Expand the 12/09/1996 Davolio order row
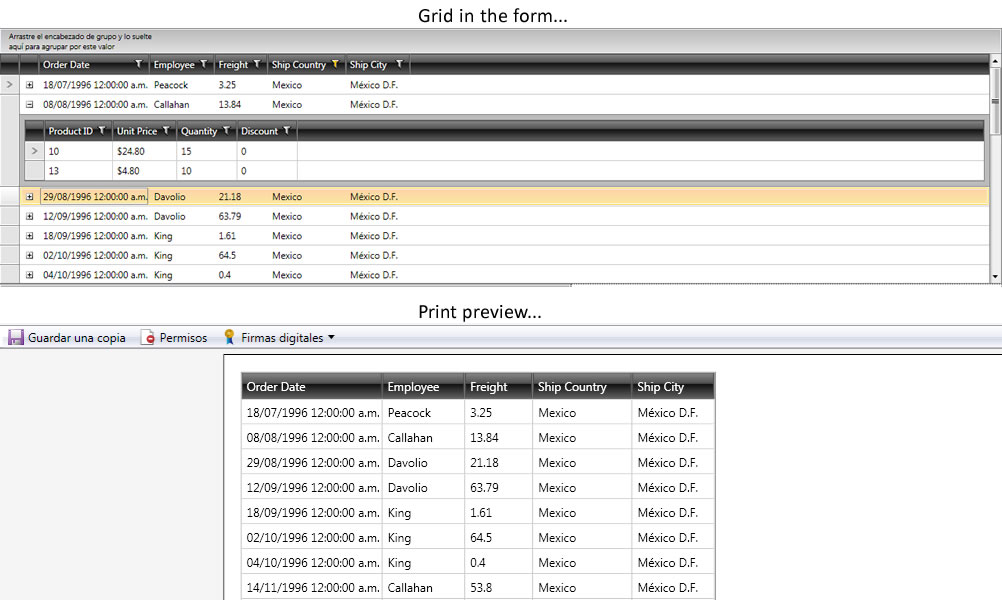 (x=29, y=217)
